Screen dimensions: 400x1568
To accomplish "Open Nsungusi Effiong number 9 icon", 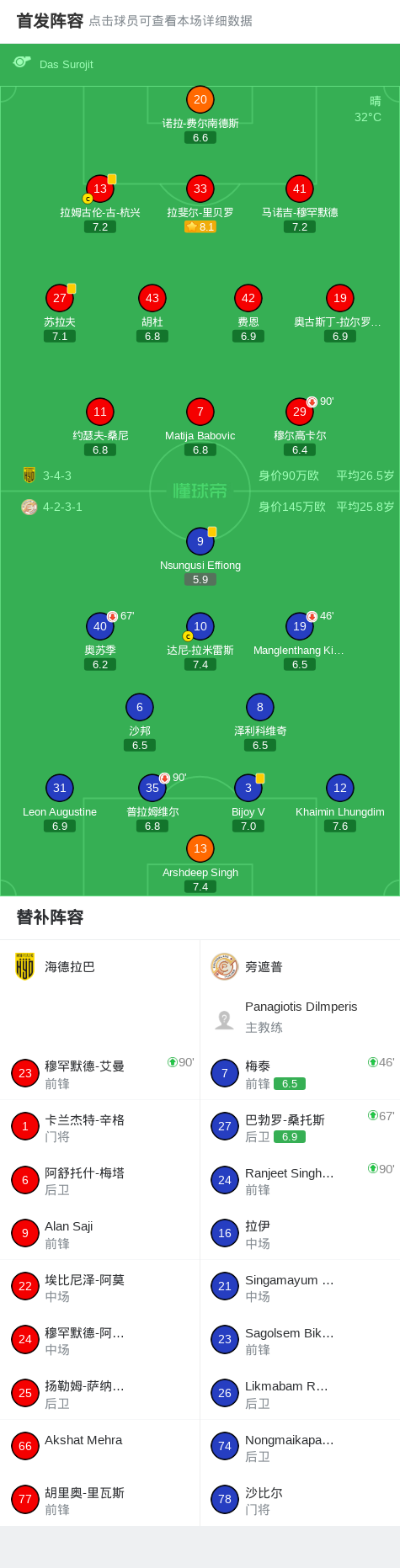I will coord(200,541).
